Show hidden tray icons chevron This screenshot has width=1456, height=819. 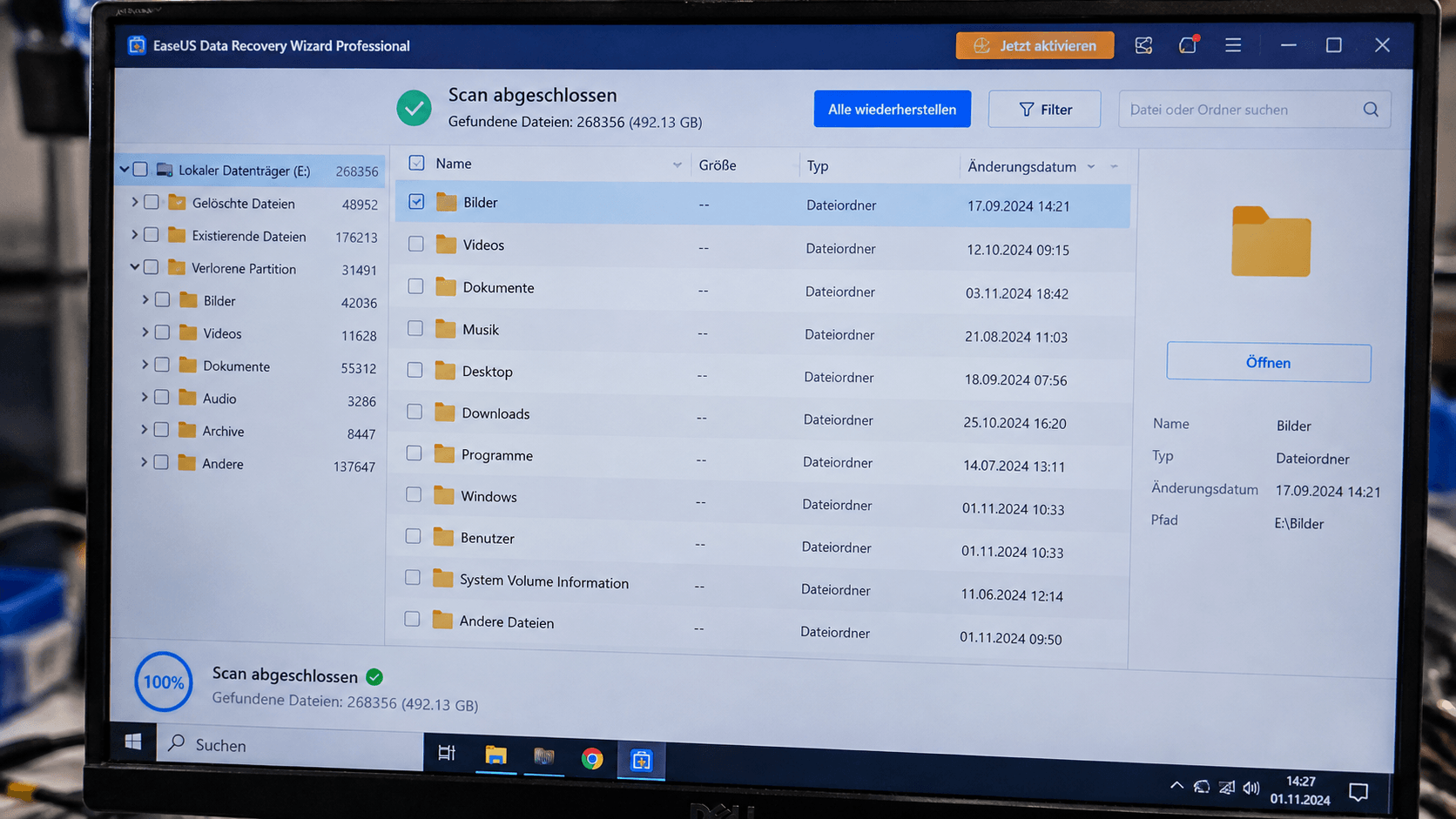tap(1176, 785)
